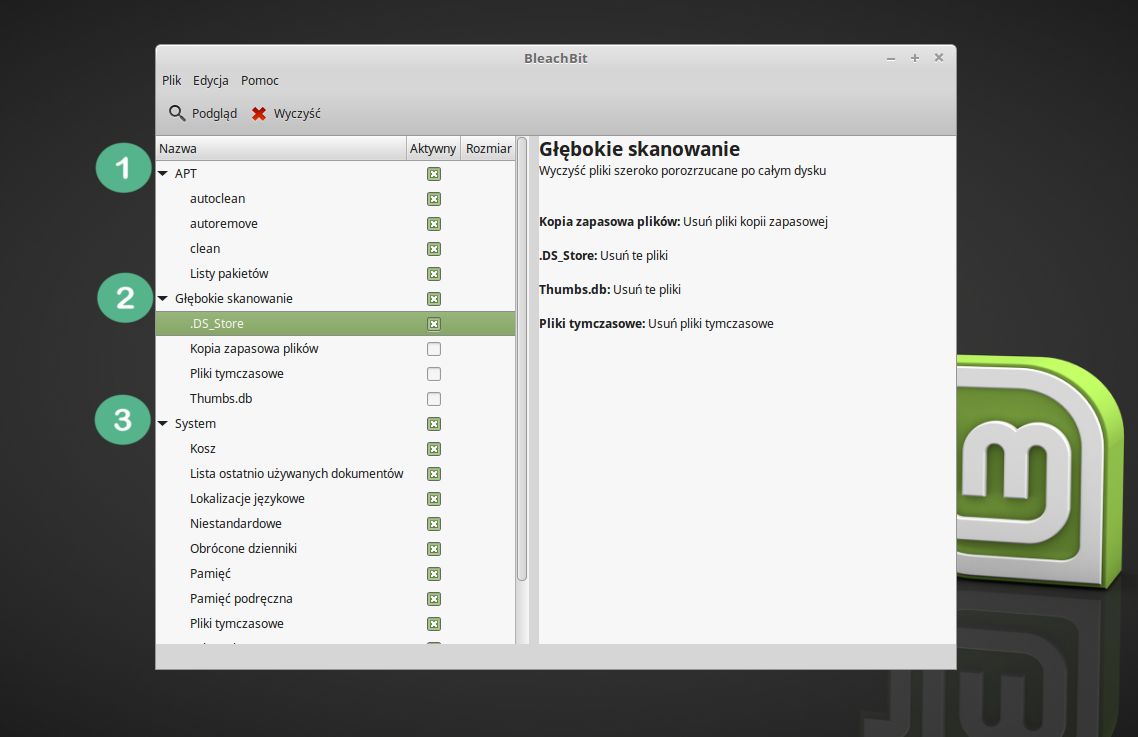
Task: Select the autoclean tree row
Action: 335,198
